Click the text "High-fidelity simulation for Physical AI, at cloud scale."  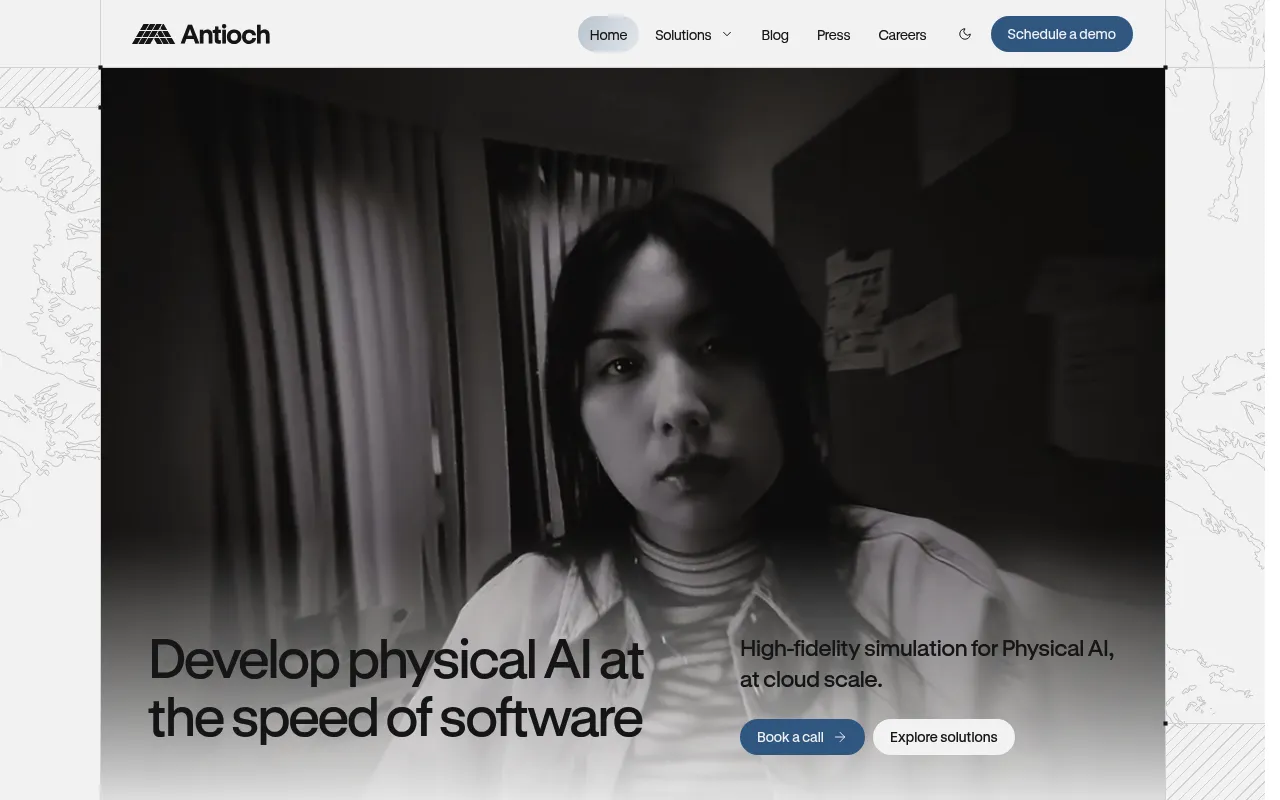click(x=927, y=664)
